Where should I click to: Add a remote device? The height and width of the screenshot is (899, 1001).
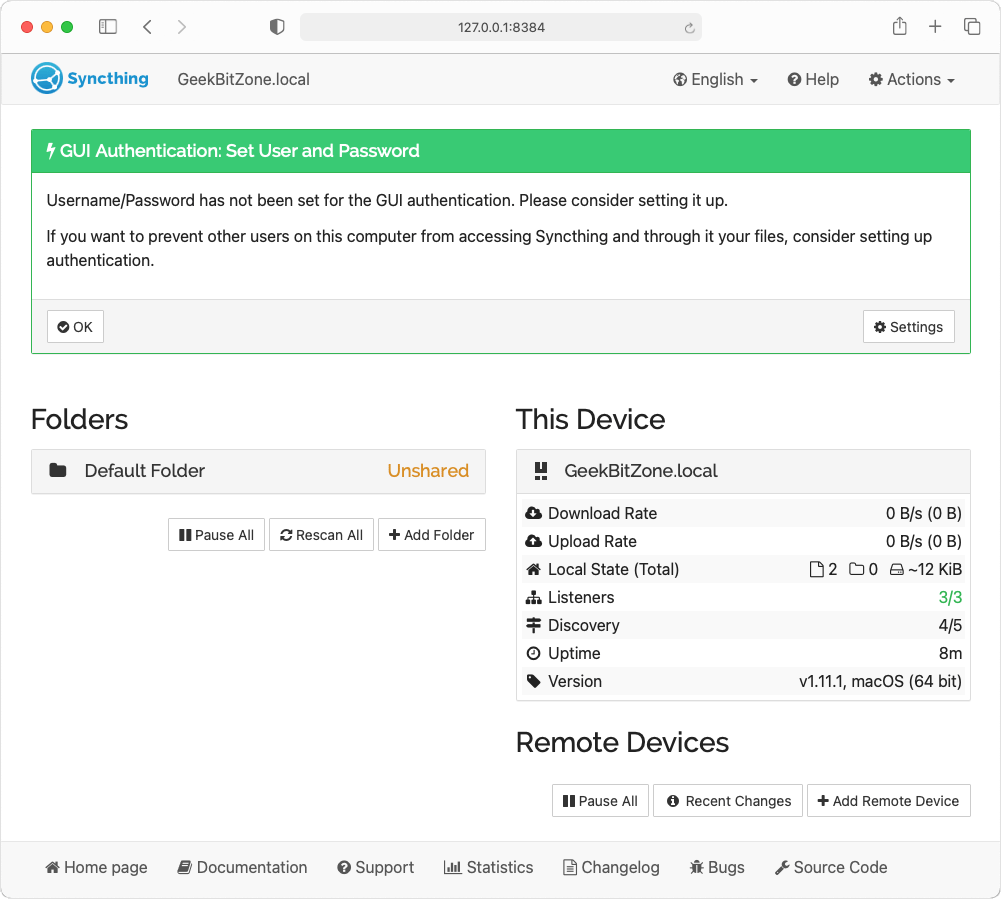(889, 801)
